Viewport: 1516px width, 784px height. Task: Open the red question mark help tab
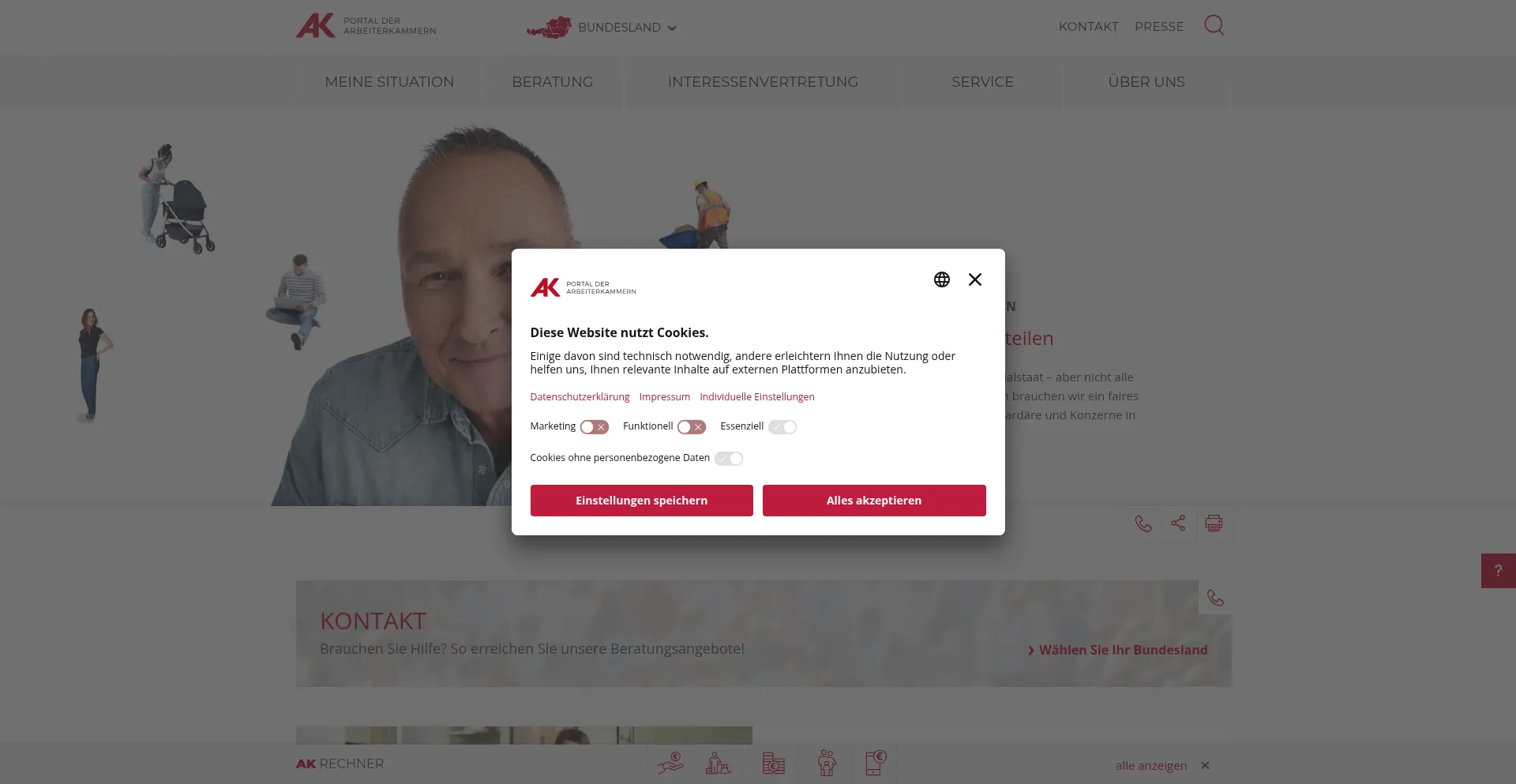[x=1498, y=571]
